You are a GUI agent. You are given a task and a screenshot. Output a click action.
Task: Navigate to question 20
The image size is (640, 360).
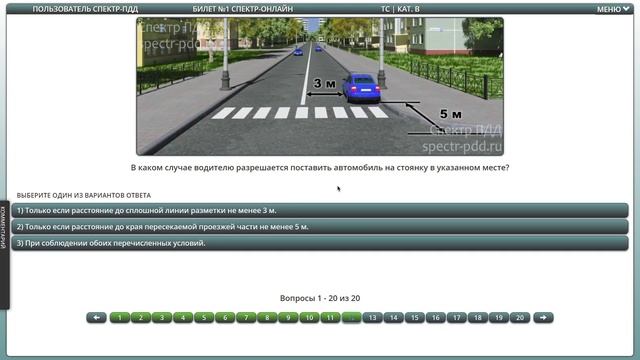[520, 318]
